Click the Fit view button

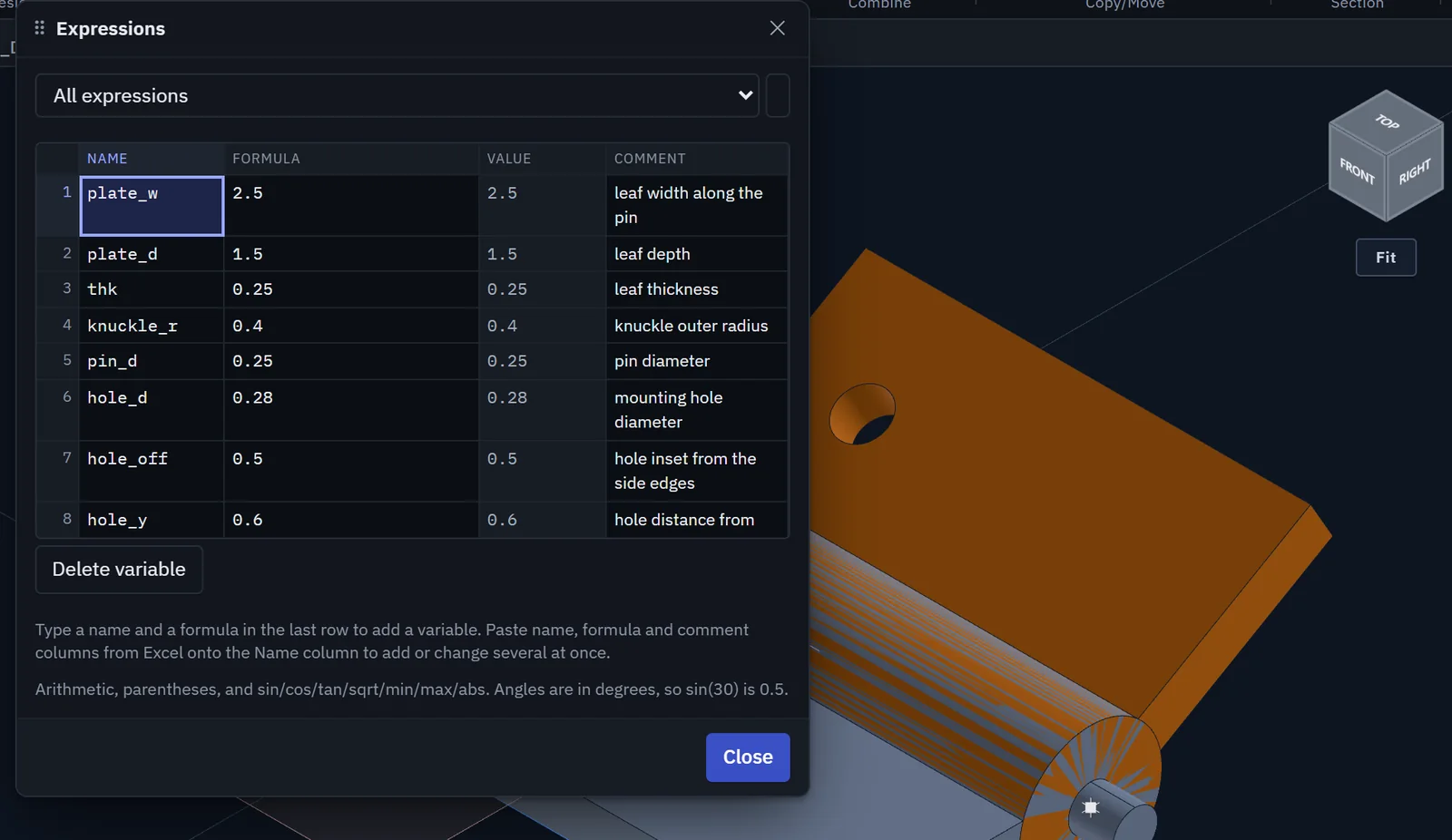pyautogui.click(x=1386, y=258)
